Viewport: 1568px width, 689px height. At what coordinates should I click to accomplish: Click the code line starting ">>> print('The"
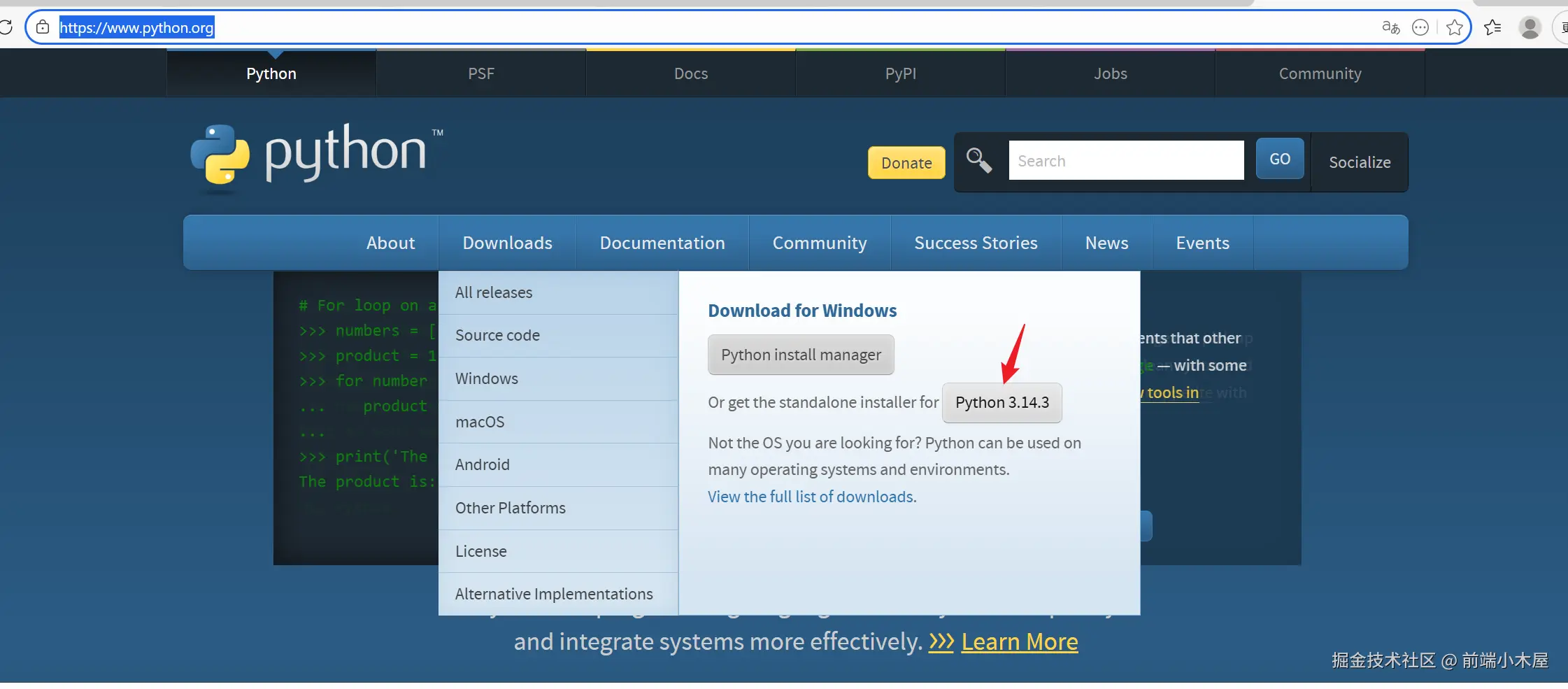[x=364, y=457]
